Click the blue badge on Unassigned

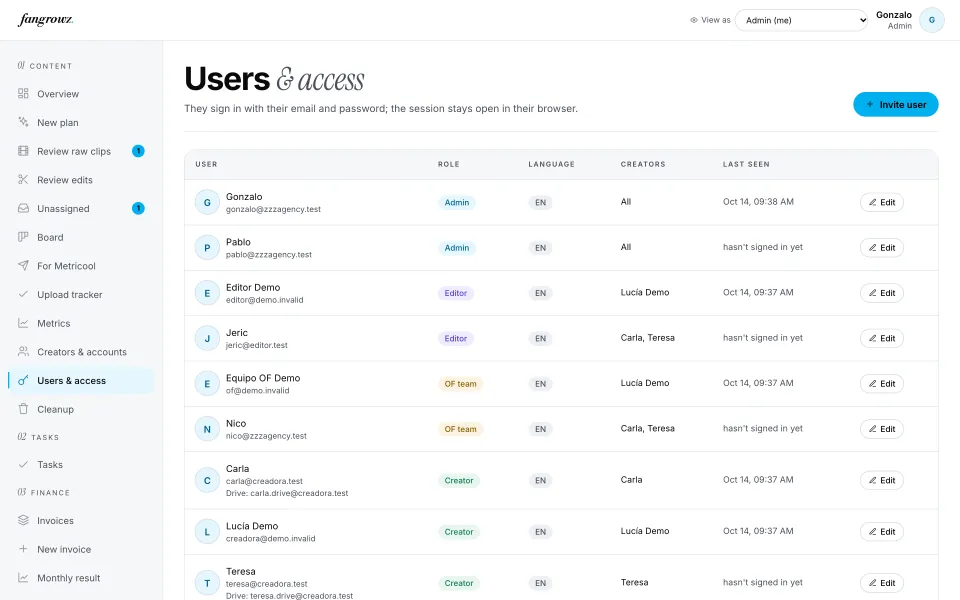click(138, 208)
